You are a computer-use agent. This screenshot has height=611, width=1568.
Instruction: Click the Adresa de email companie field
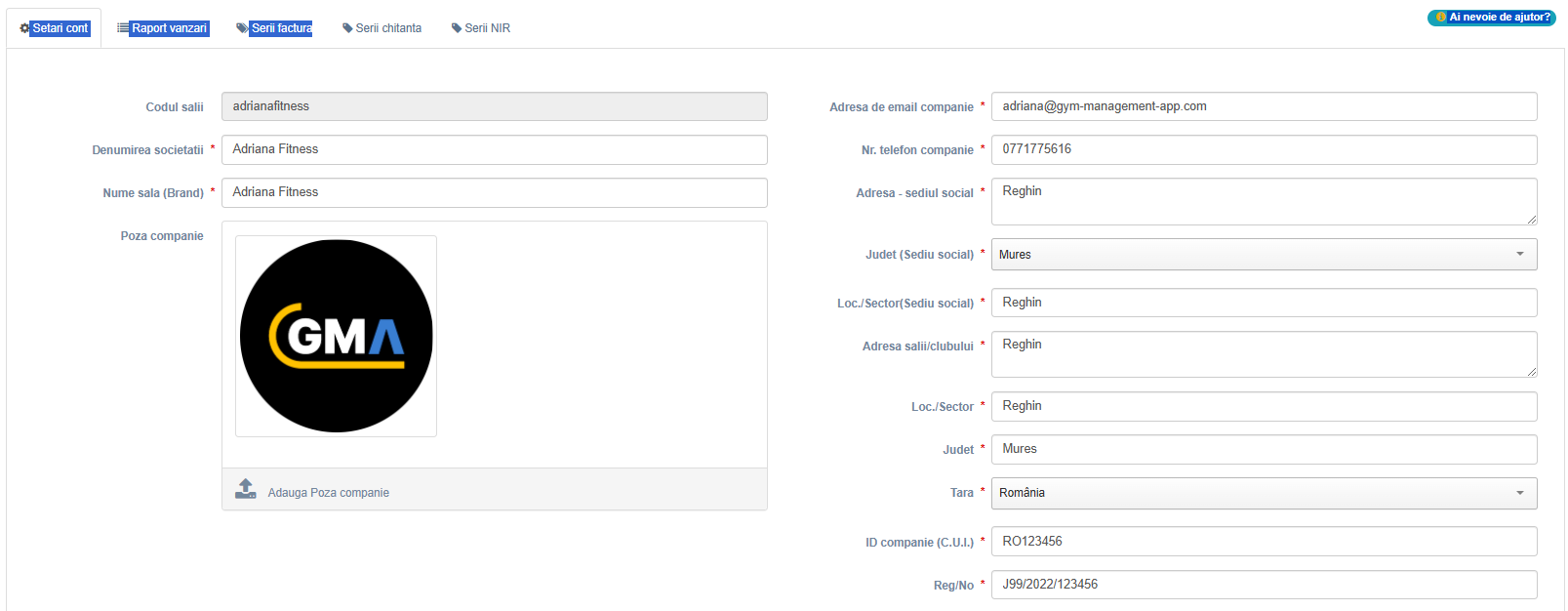(1265, 106)
